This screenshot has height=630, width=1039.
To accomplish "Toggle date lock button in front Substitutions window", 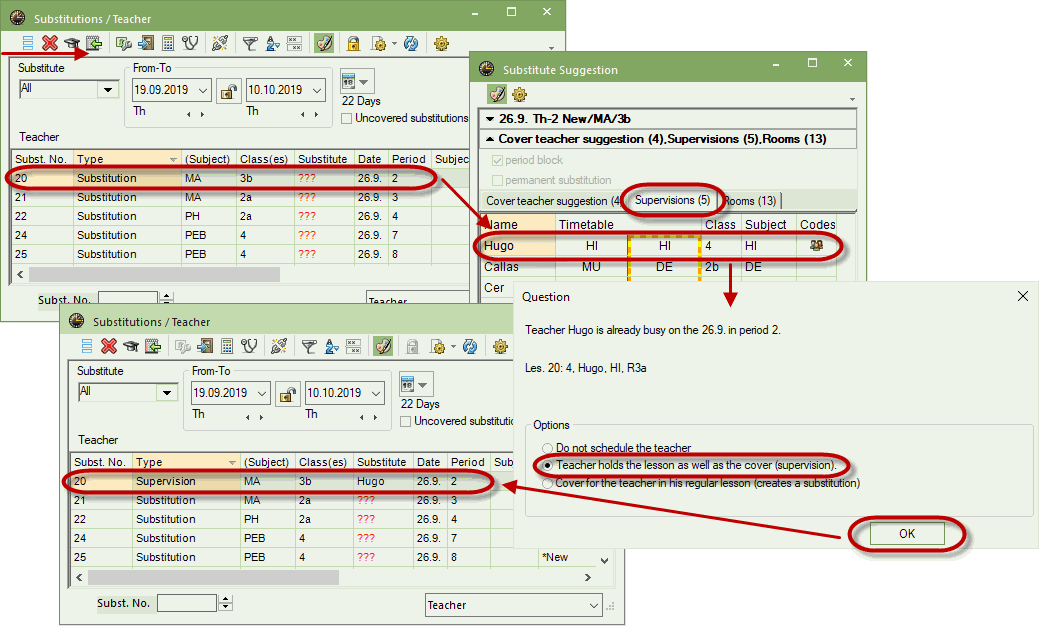I will click(287, 394).
